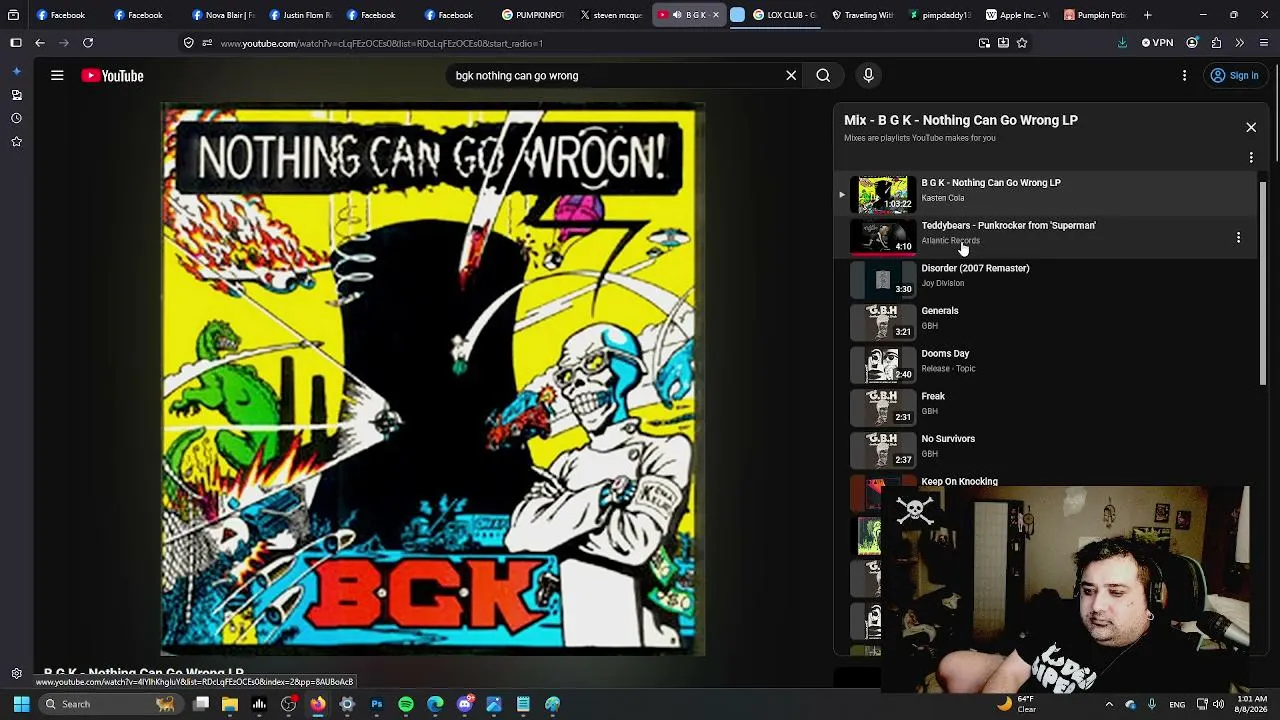Switch to the Nova Blair Facebook tab

(x=222, y=15)
